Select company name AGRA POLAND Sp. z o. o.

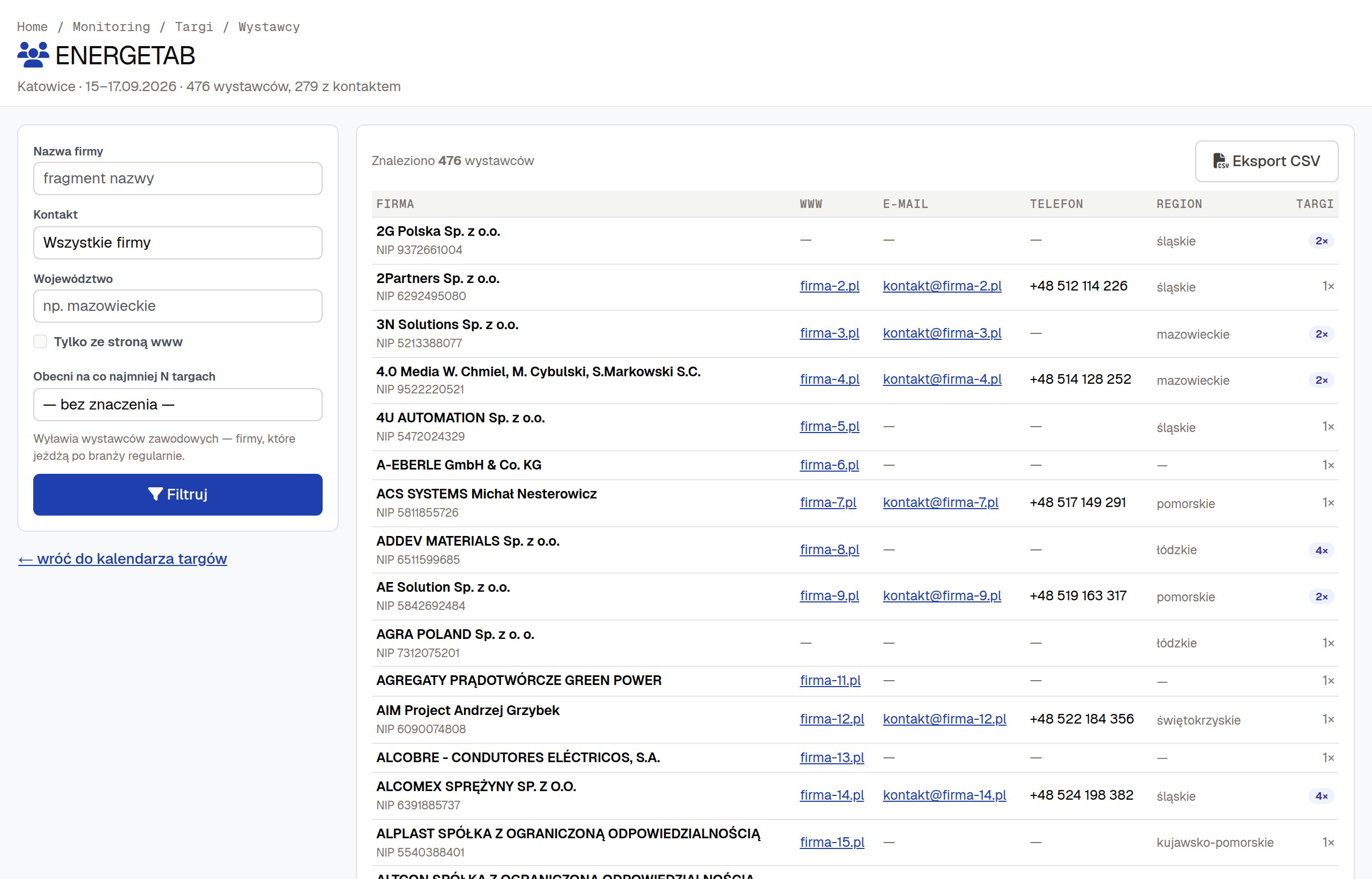tap(456, 634)
